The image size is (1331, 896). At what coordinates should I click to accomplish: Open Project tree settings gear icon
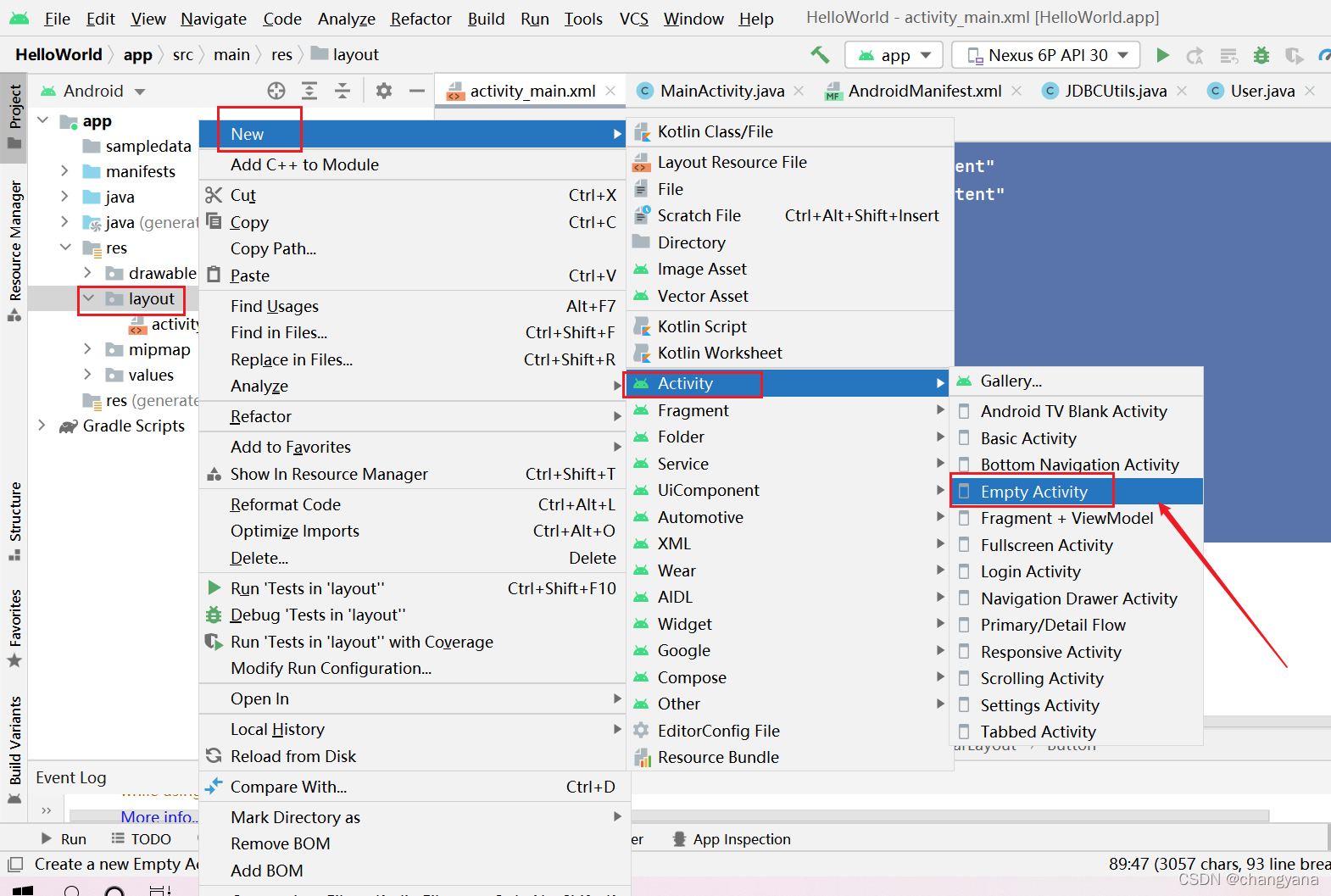[384, 91]
